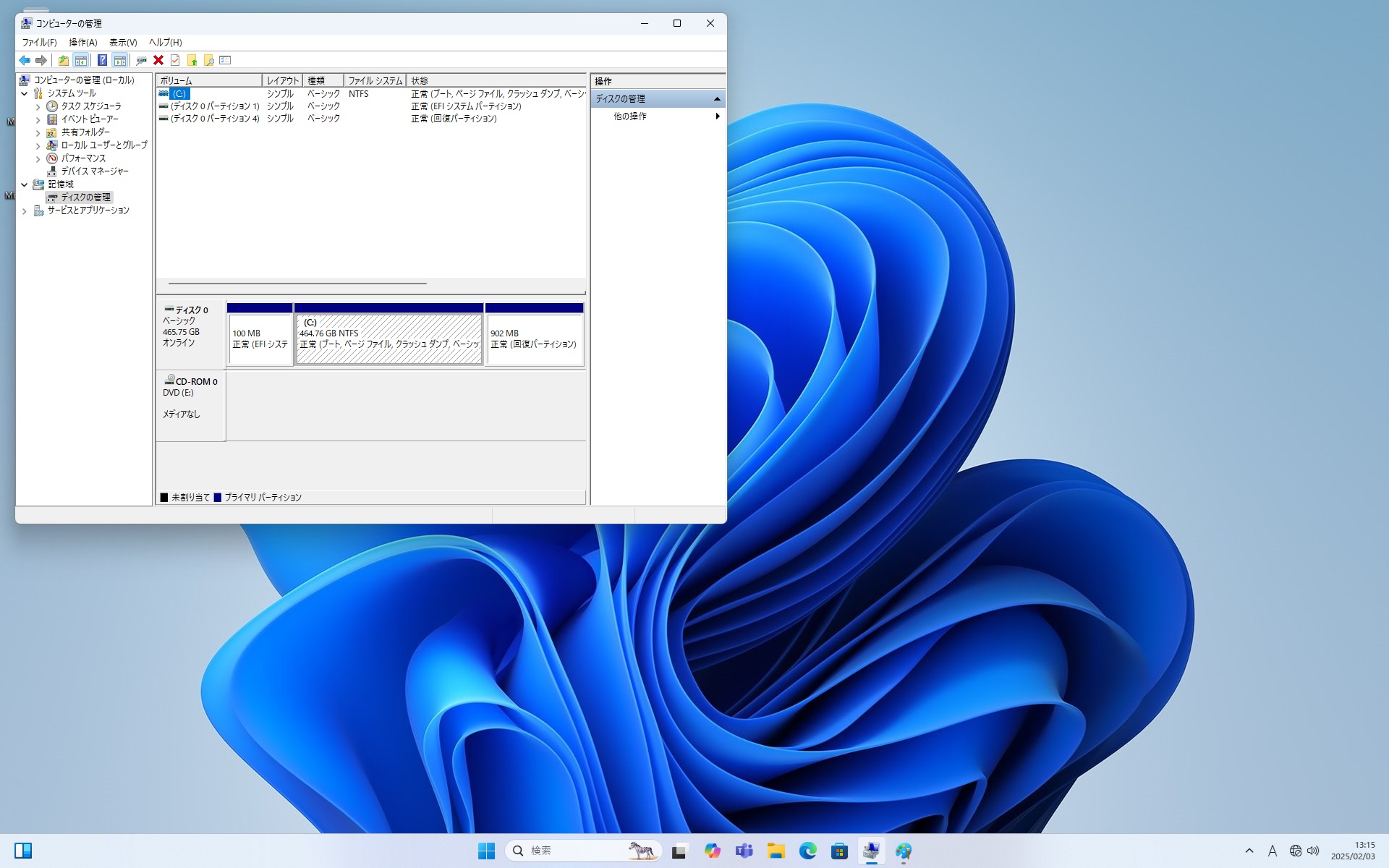Select パフォーマンス tree item
The height and width of the screenshot is (868, 1389).
(83, 158)
